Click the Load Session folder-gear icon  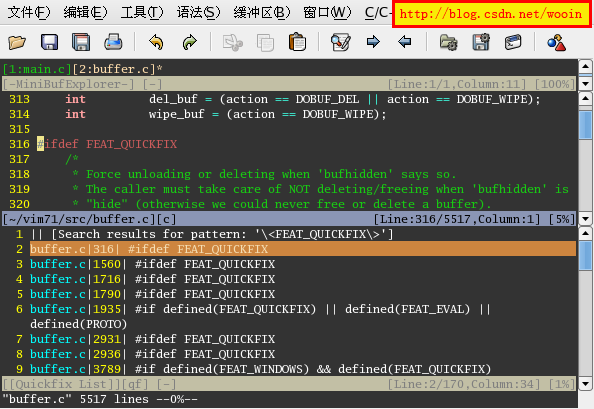(x=449, y=42)
